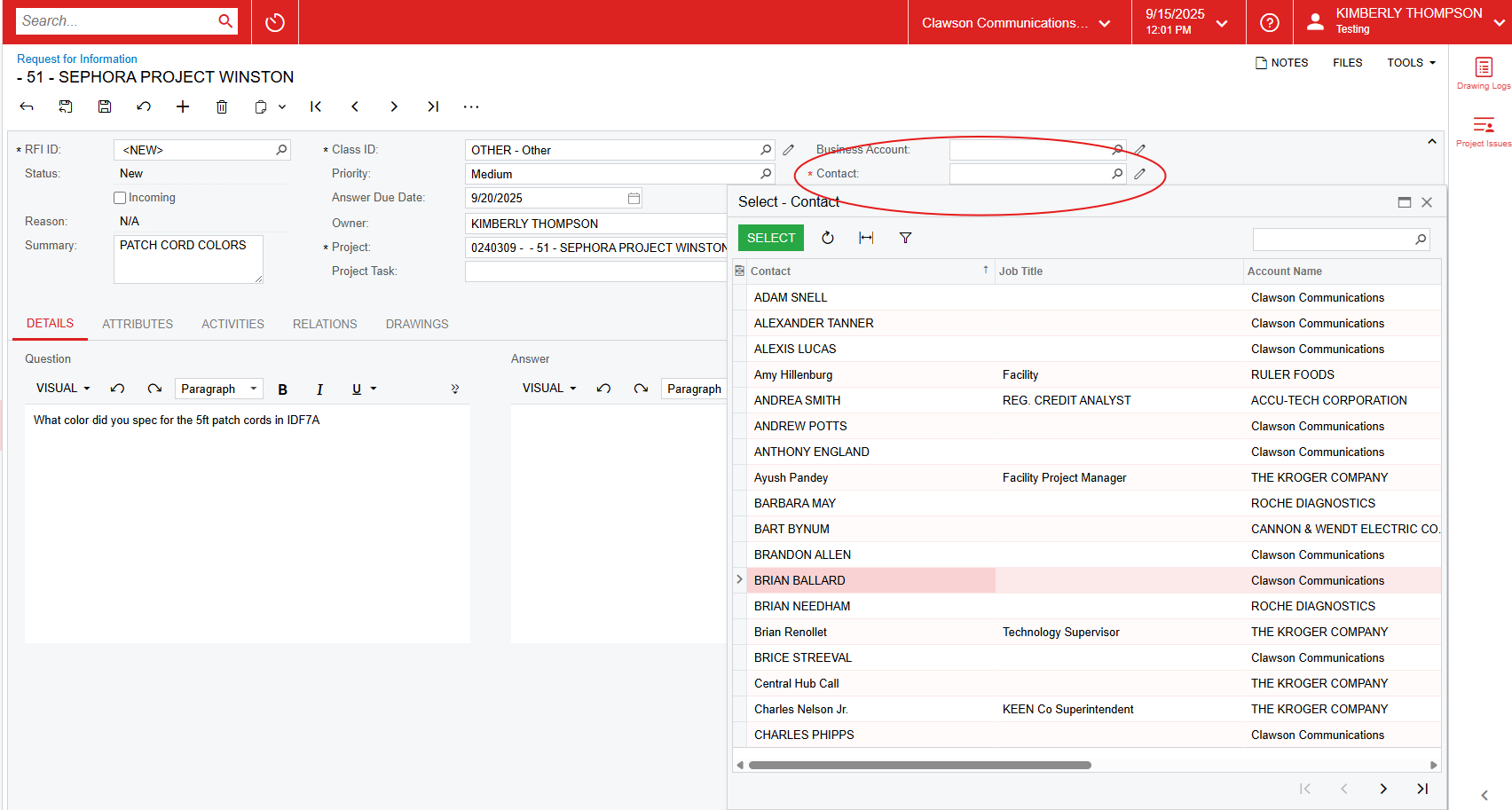The width and height of the screenshot is (1512, 810).
Task: Open the Tools dropdown menu
Action: [1411, 63]
